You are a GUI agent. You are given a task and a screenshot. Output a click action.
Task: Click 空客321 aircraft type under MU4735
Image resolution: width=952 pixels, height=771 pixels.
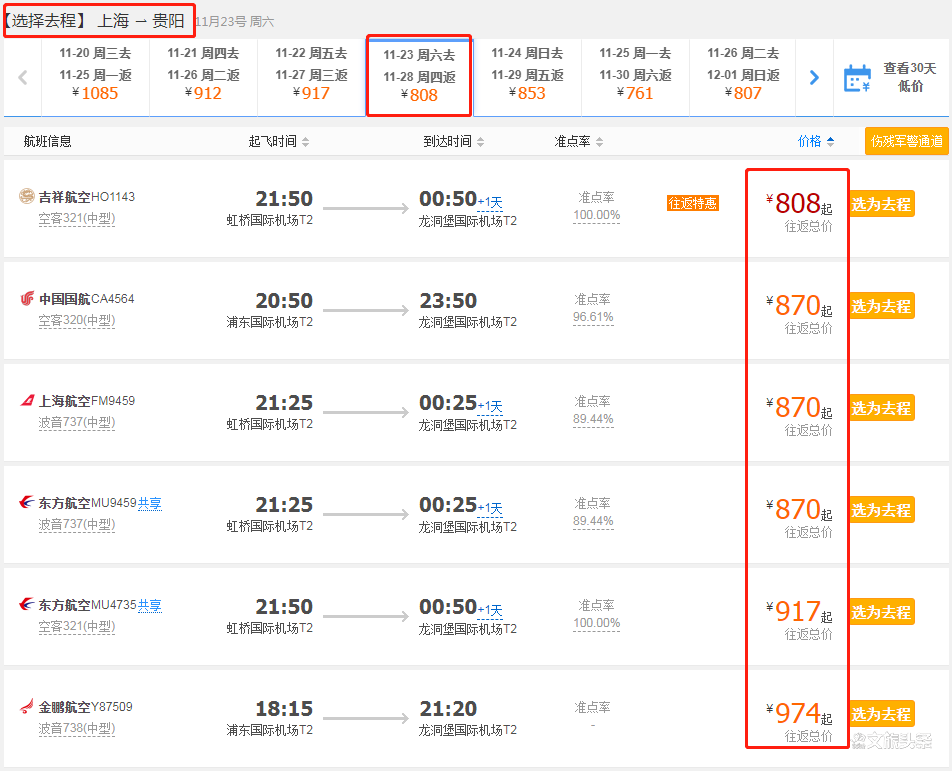(76, 627)
